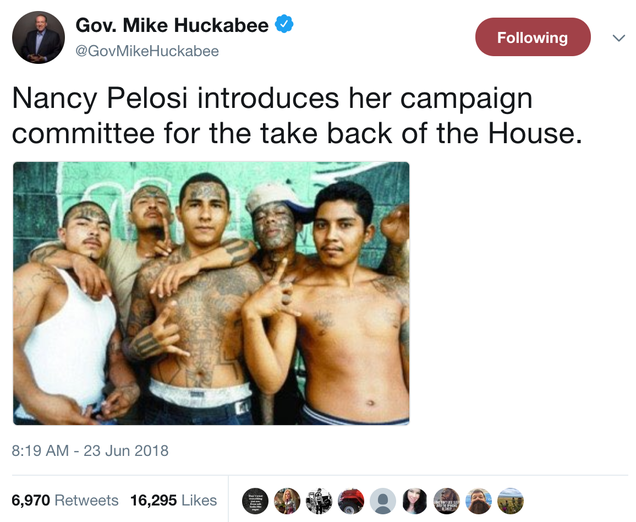Open the Gov. Mike Huckabee display name
The width and height of the screenshot is (636, 522).
172,25
